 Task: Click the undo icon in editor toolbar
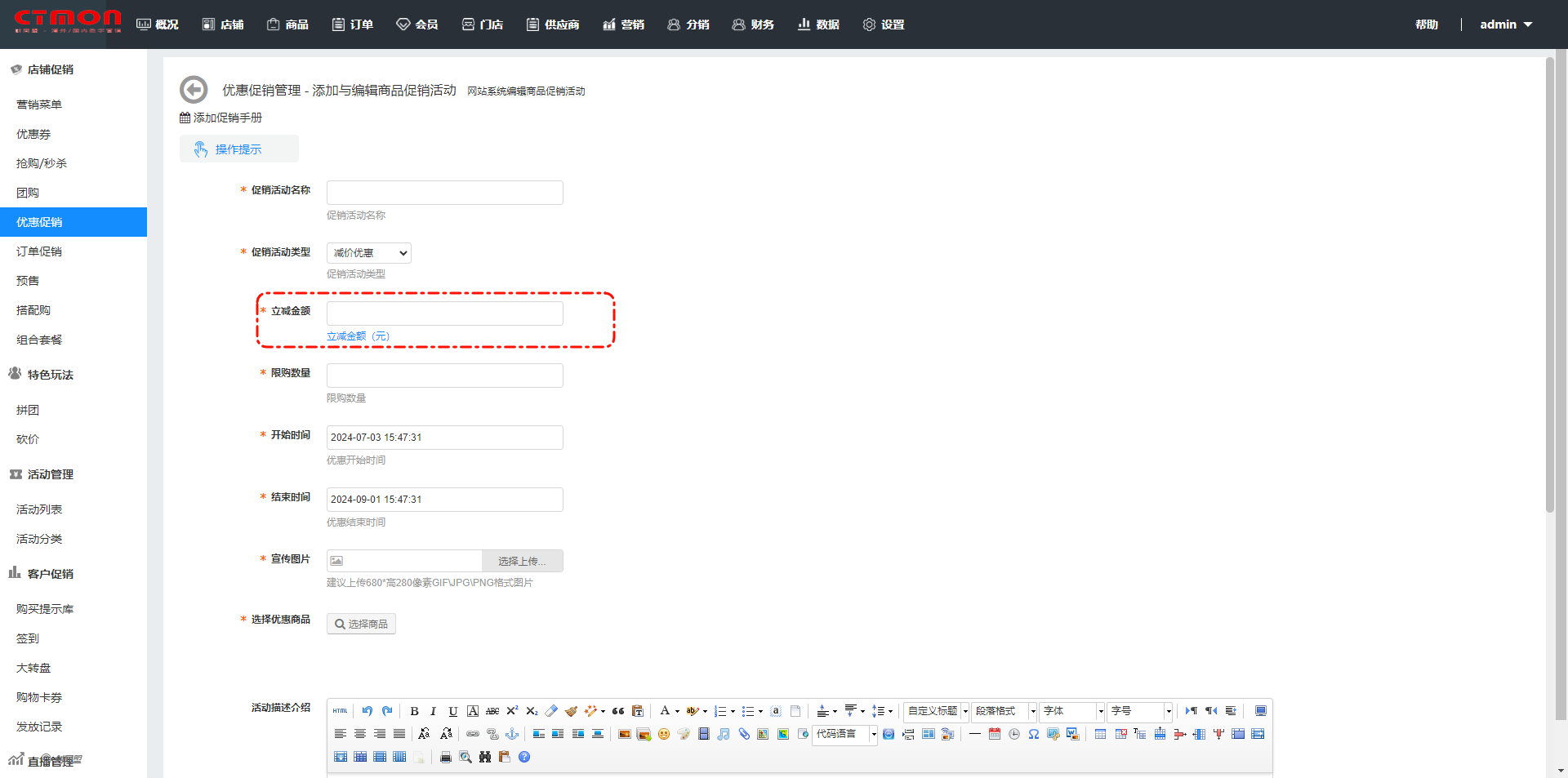tap(367, 711)
